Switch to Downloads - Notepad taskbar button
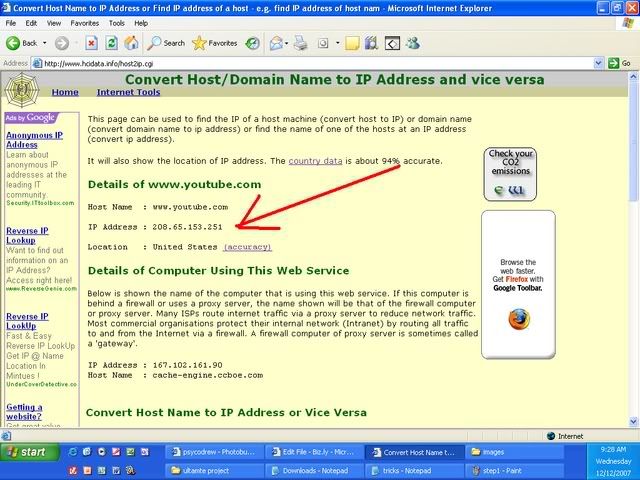This screenshot has height=480, width=640. tap(314, 471)
